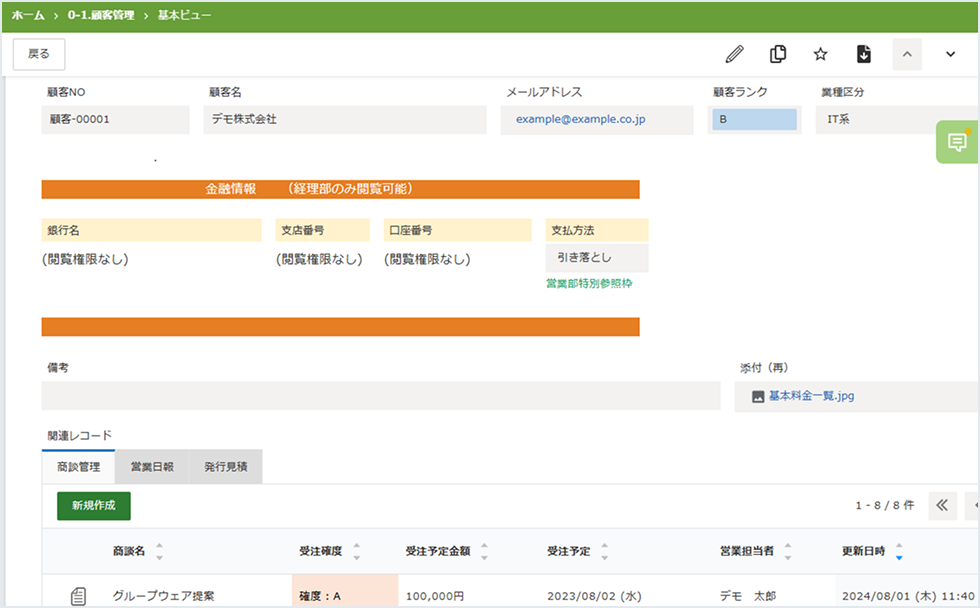Open the green comment panel icon
980x608 pixels.
[957, 142]
